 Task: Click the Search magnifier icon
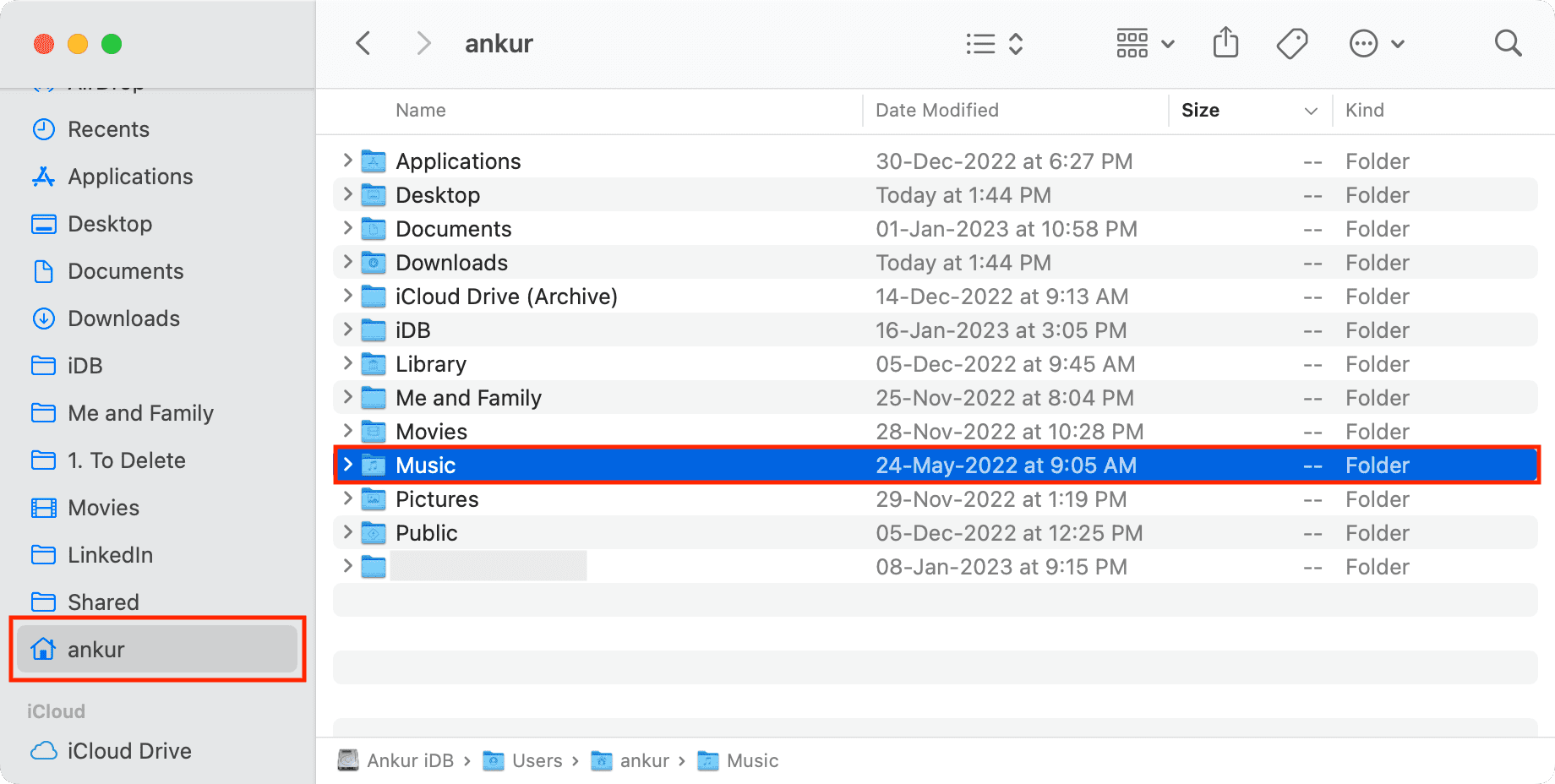1508,43
